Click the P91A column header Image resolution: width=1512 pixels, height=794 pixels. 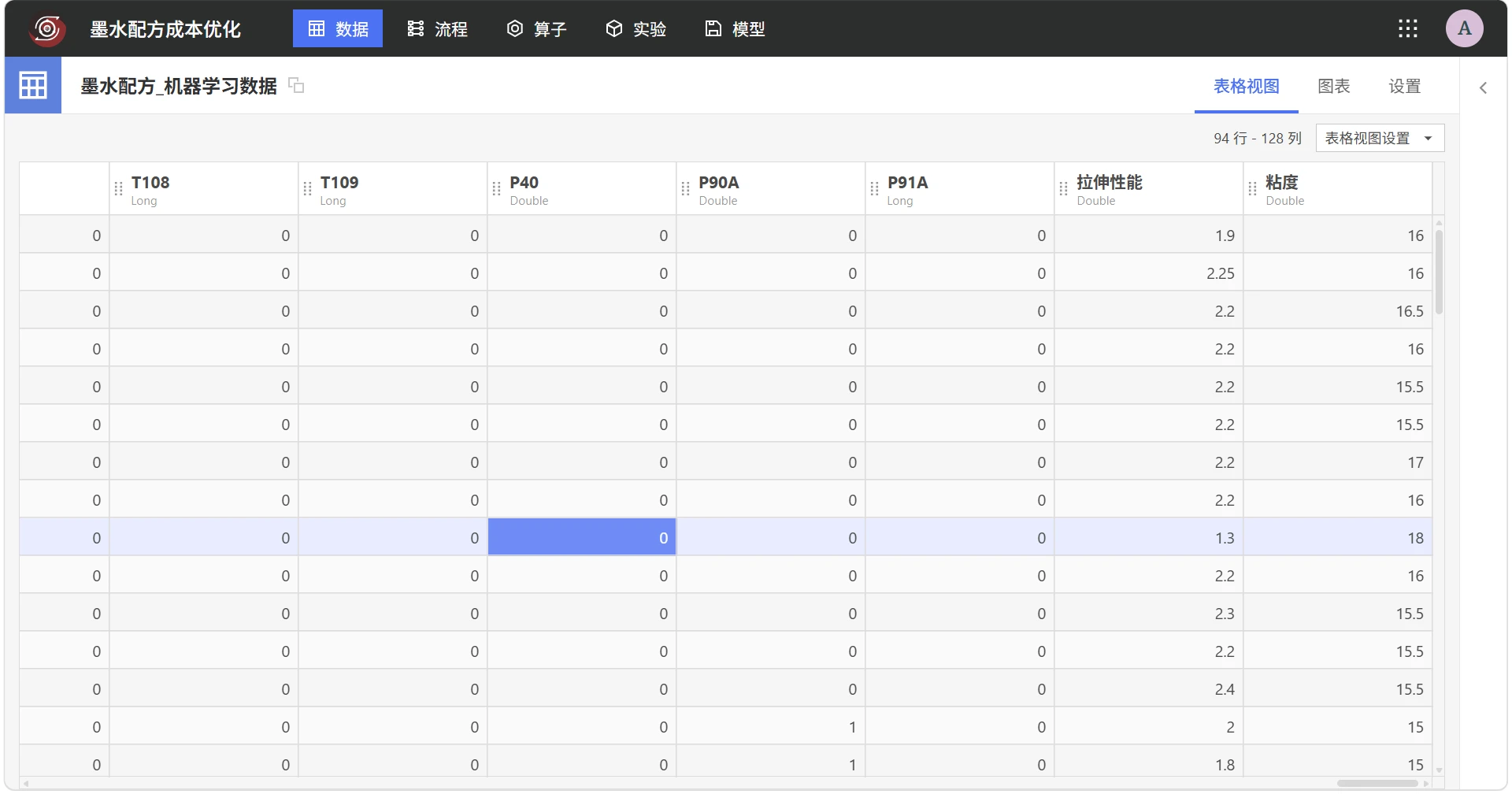tap(960, 189)
